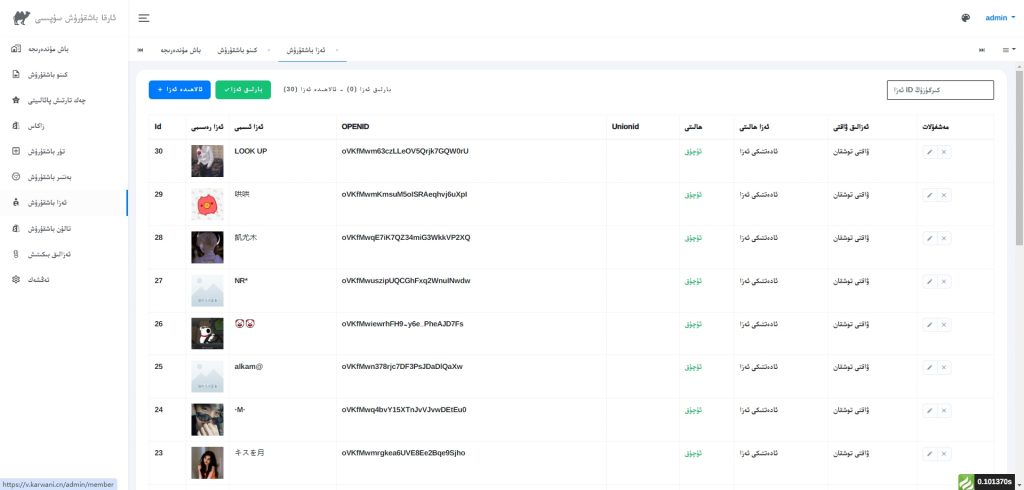Click the edit pencil for member 30
Viewport: 1024px width, 490px height.
929,152
